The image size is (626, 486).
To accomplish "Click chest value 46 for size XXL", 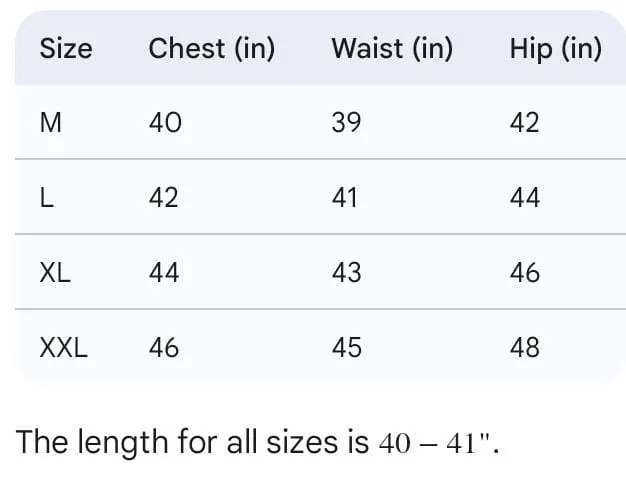I will pos(164,347).
